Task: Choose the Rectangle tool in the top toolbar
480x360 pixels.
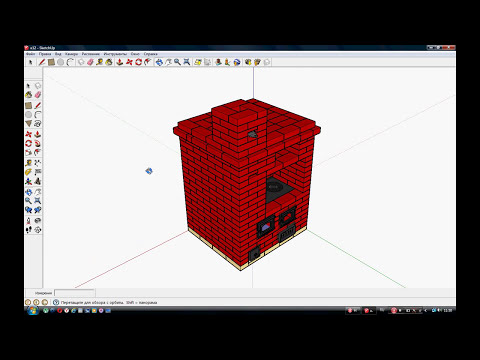Action: pos(51,62)
